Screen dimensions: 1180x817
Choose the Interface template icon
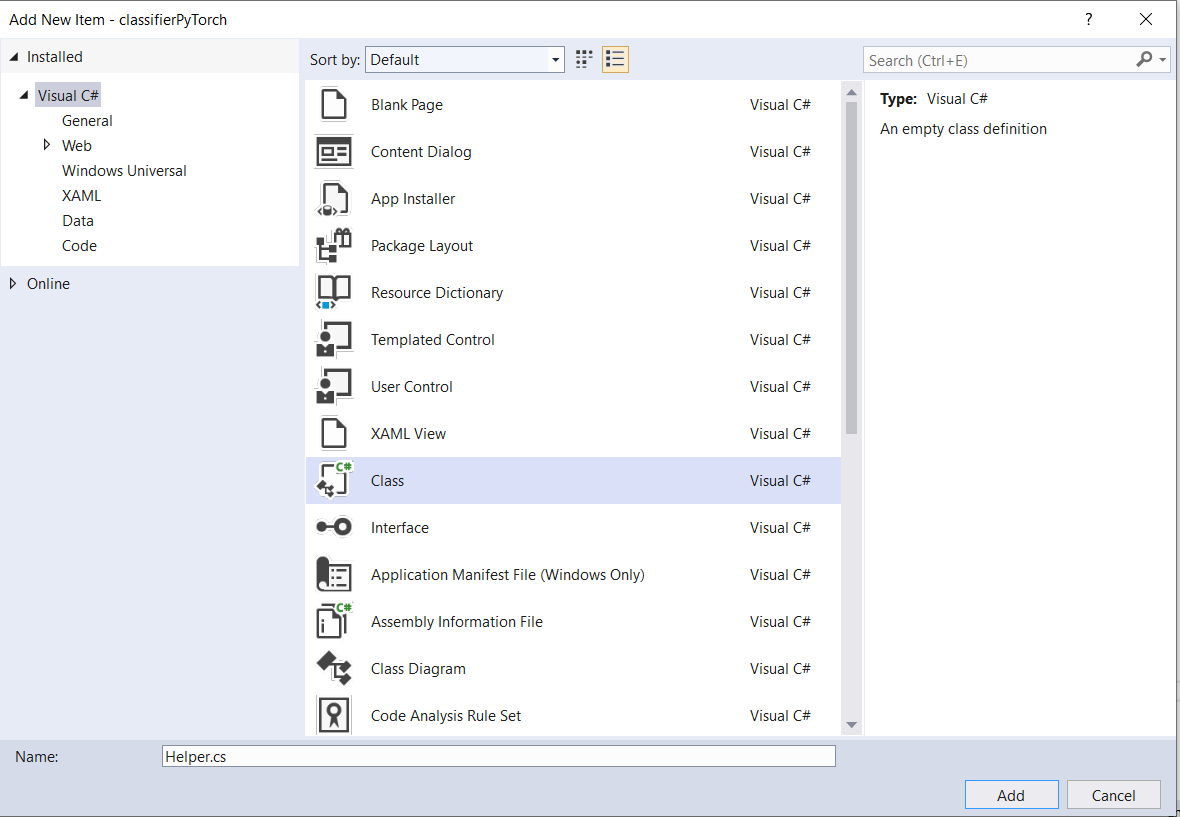tap(333, 527)
